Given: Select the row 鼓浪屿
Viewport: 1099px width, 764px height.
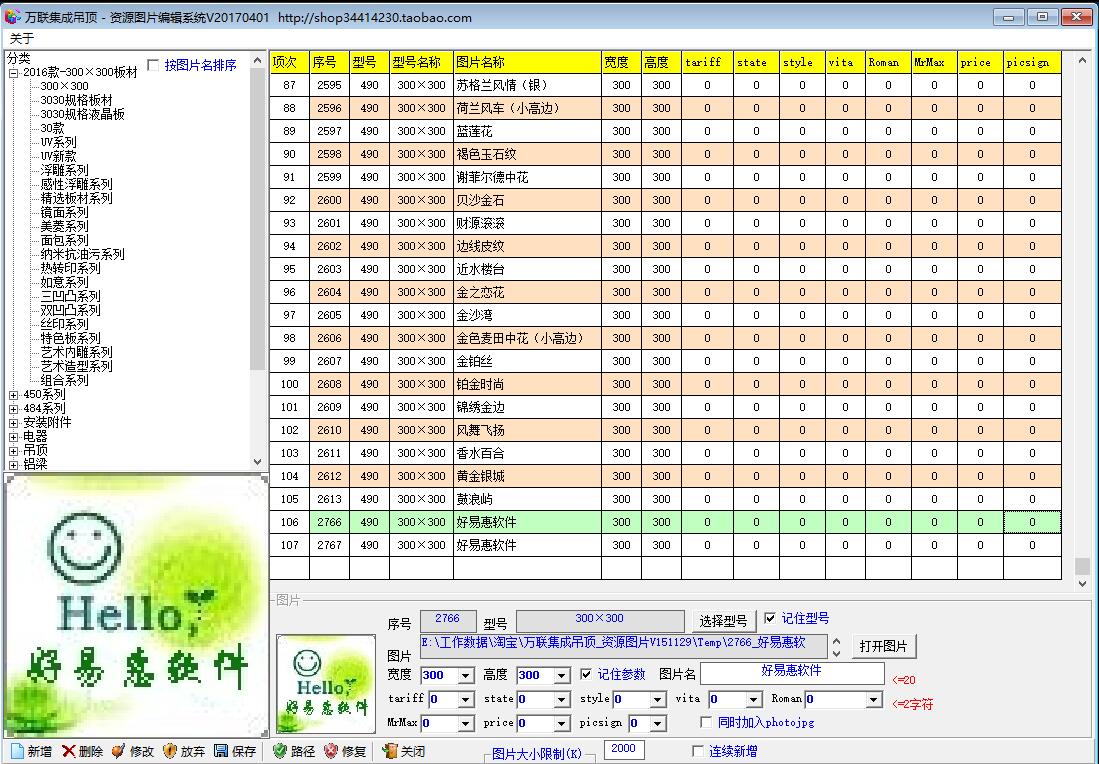Looking at the screenshot, I should [665, 499].
